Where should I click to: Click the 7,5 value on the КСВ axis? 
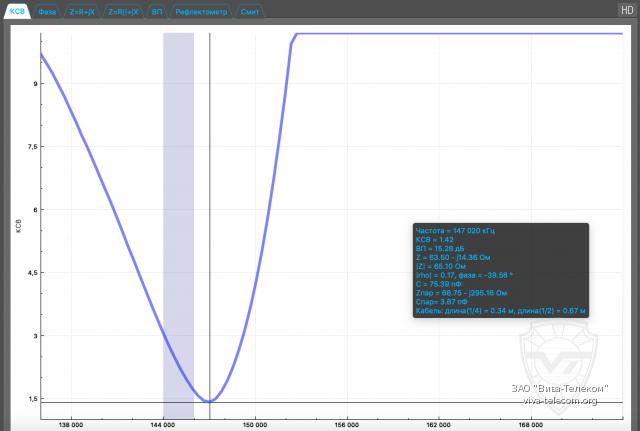(32, 147)
